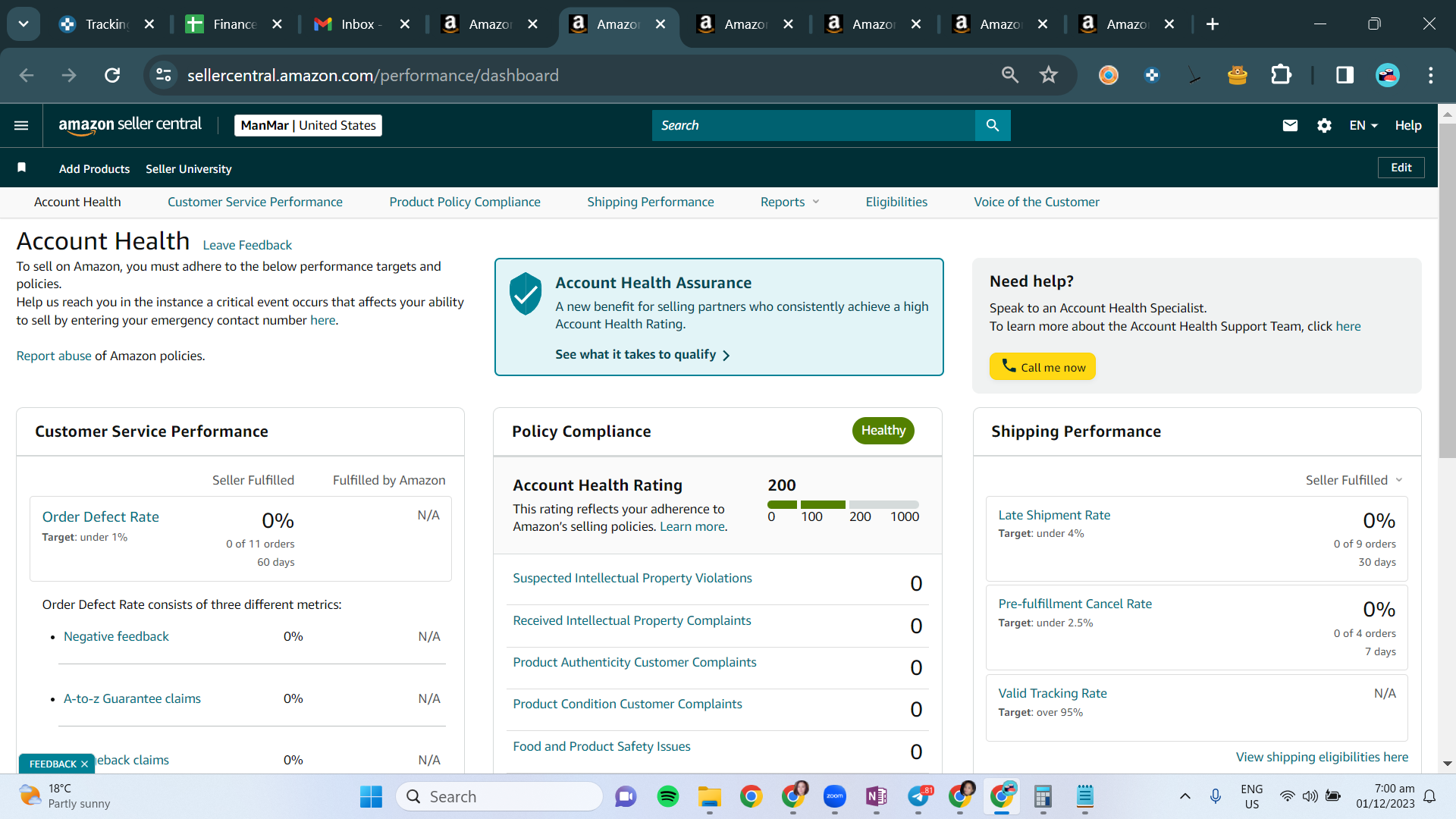Click the Negative feedback link

(116, 637)
